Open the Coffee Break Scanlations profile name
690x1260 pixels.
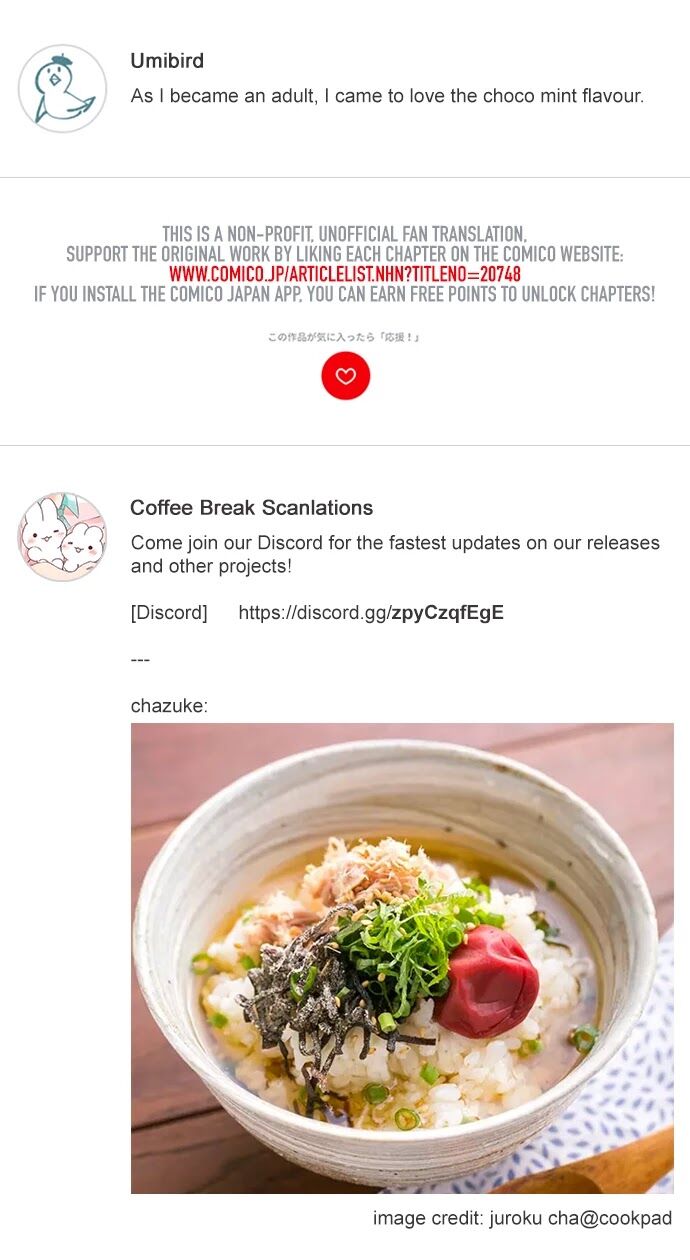pos(252,508)
